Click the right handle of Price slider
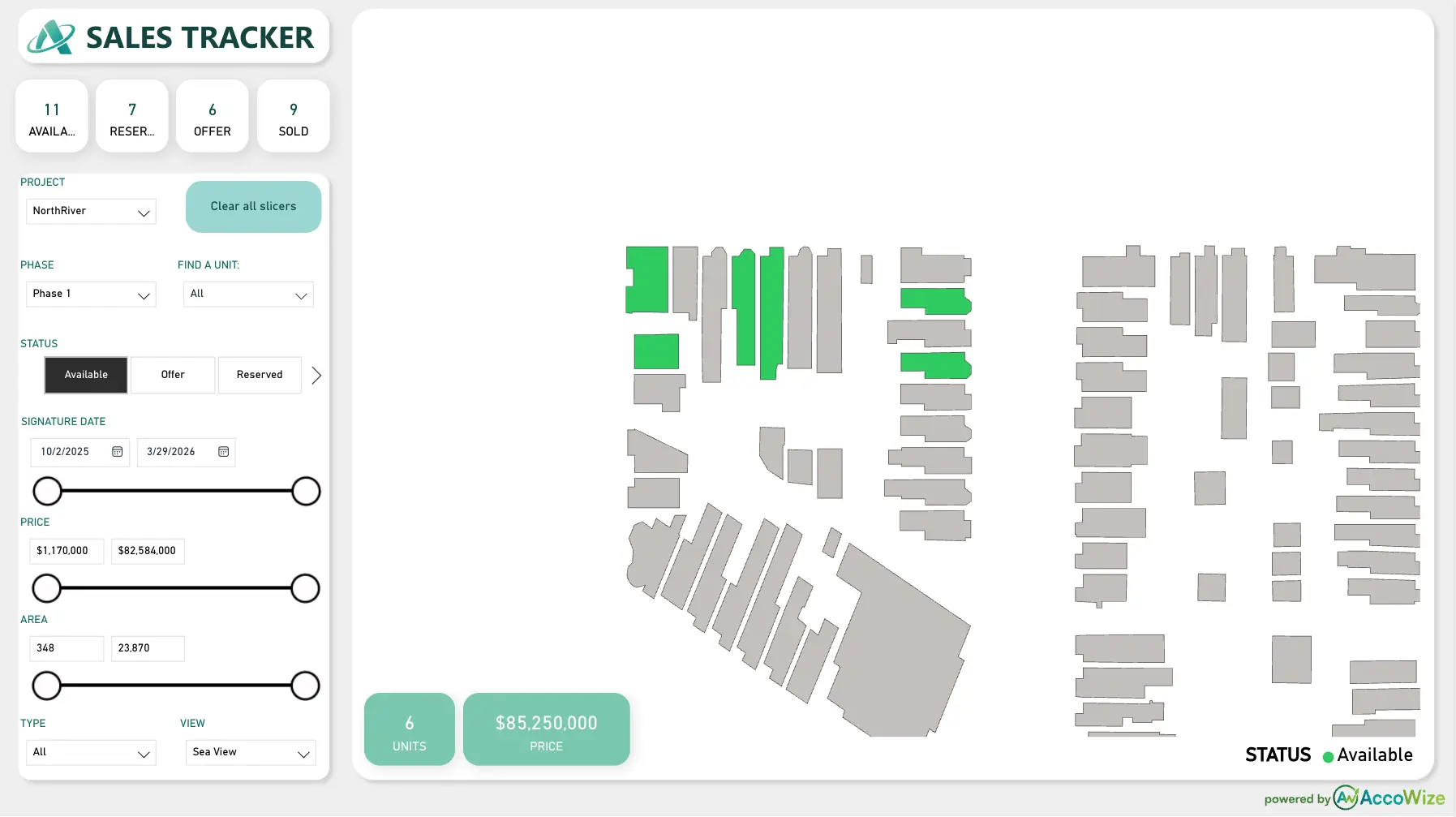 pos(305,588)
